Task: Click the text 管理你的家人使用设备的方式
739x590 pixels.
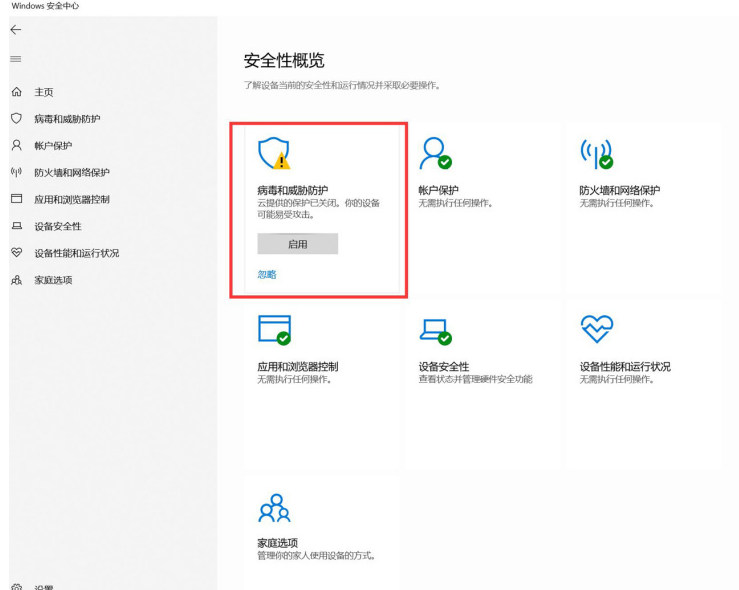Action: [315, 556]
